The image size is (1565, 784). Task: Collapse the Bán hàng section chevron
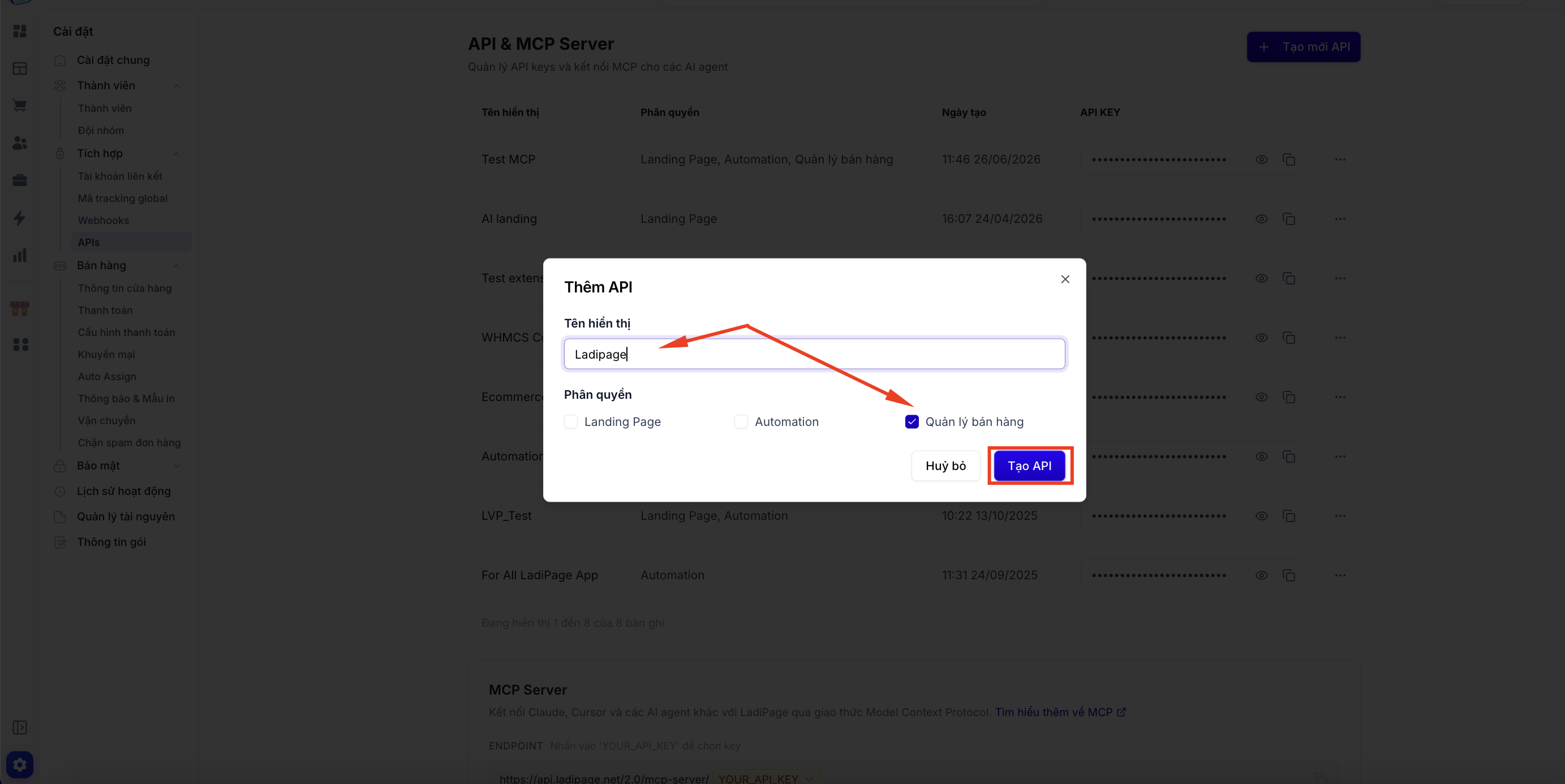(176, 265)
